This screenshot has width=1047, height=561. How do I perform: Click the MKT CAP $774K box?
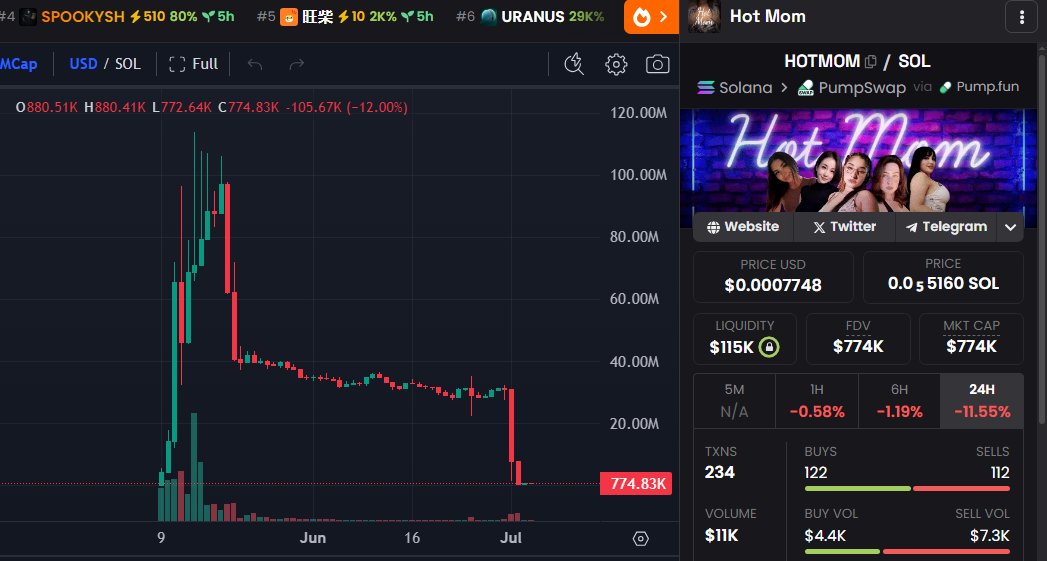pos(971,339)
